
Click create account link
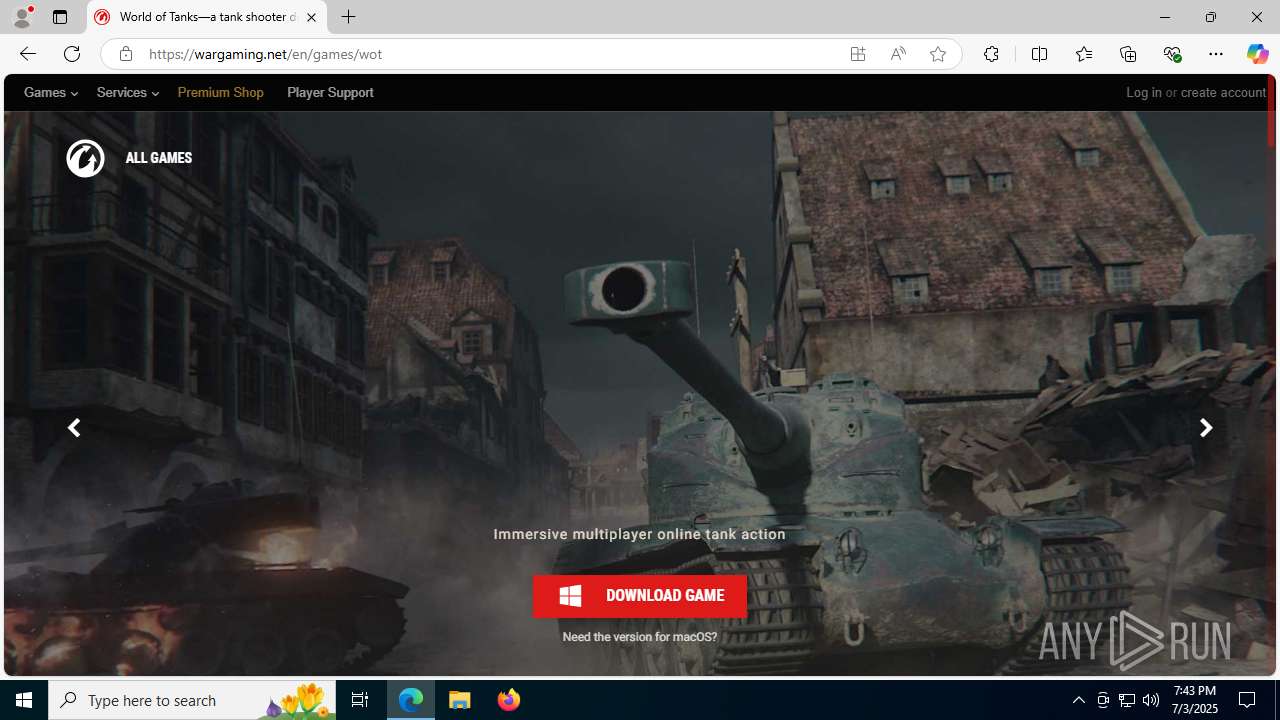coord(1223,92)
